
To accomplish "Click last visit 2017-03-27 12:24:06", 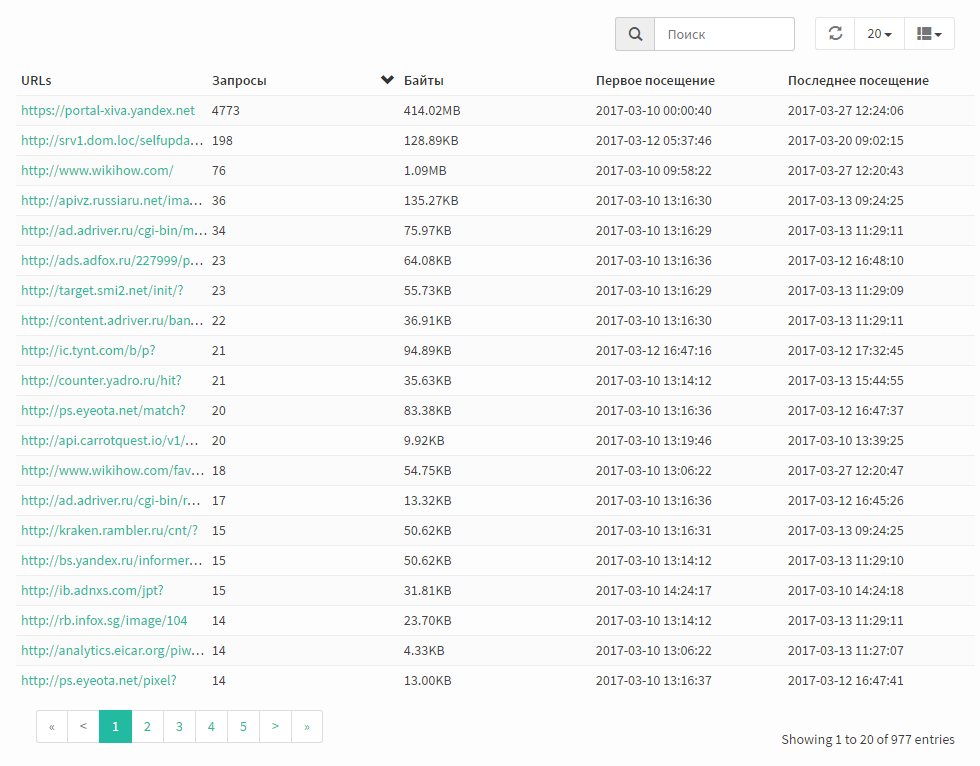I will 845,111.
